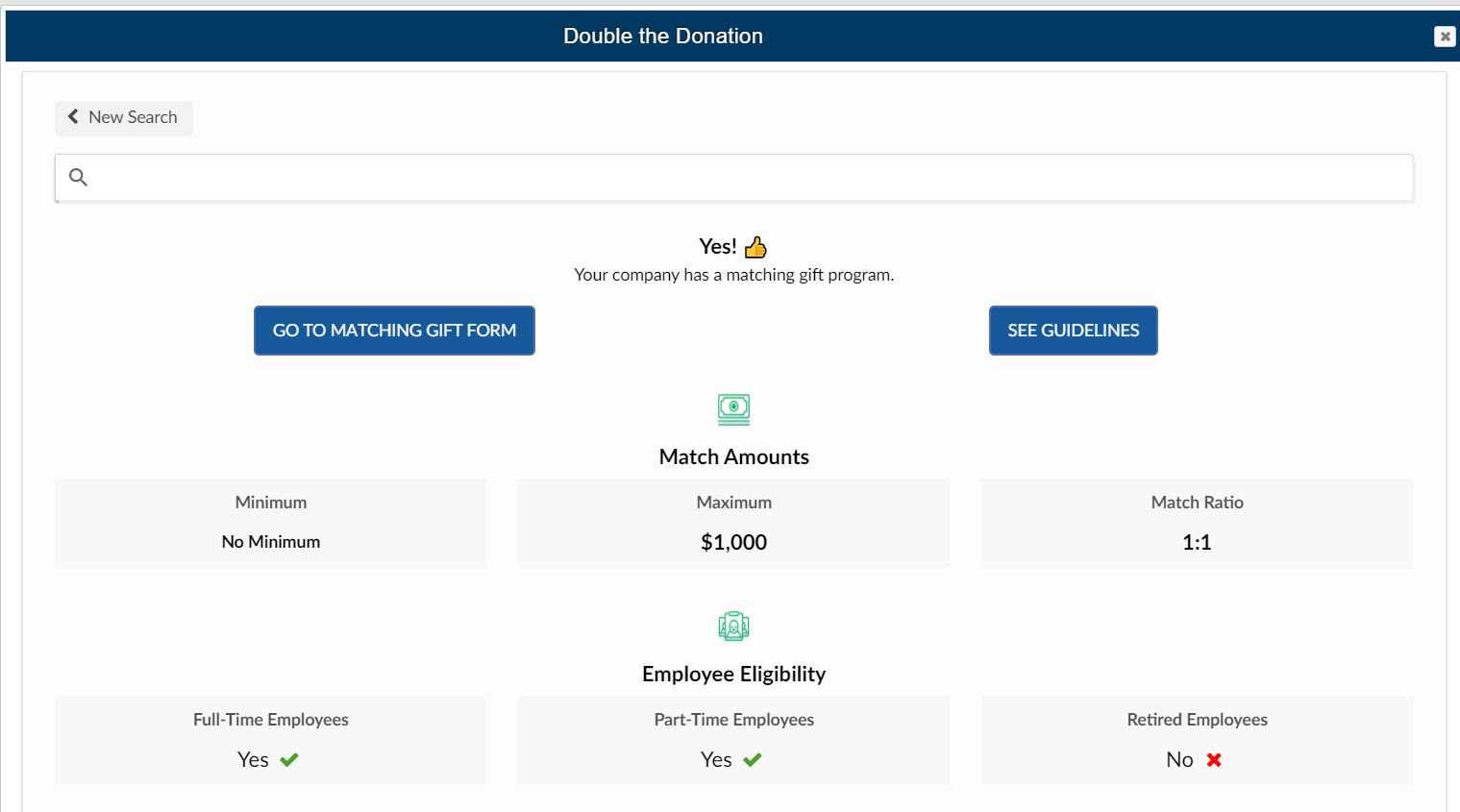Select the 'Employee Eligibility' heading

click(734, 675)
